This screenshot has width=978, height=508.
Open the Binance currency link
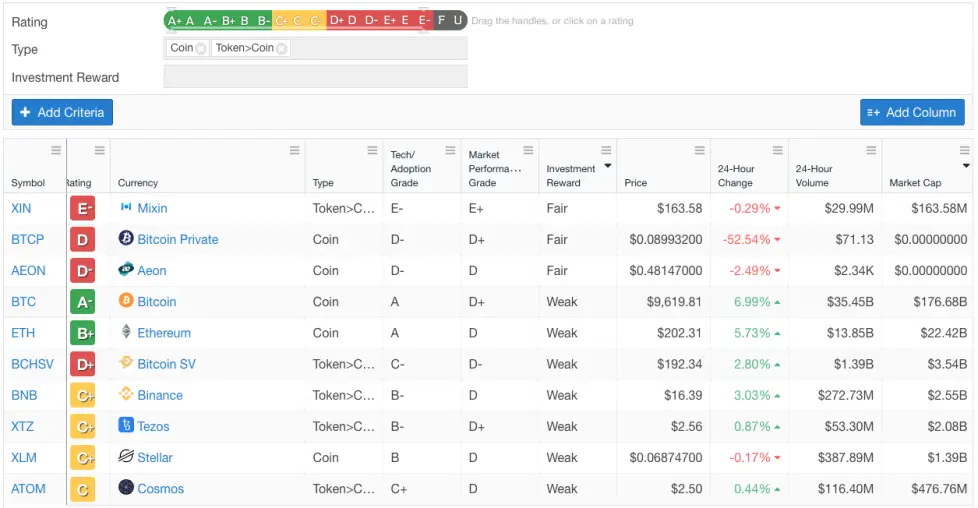pyautogui.click(x=160, y=396)
